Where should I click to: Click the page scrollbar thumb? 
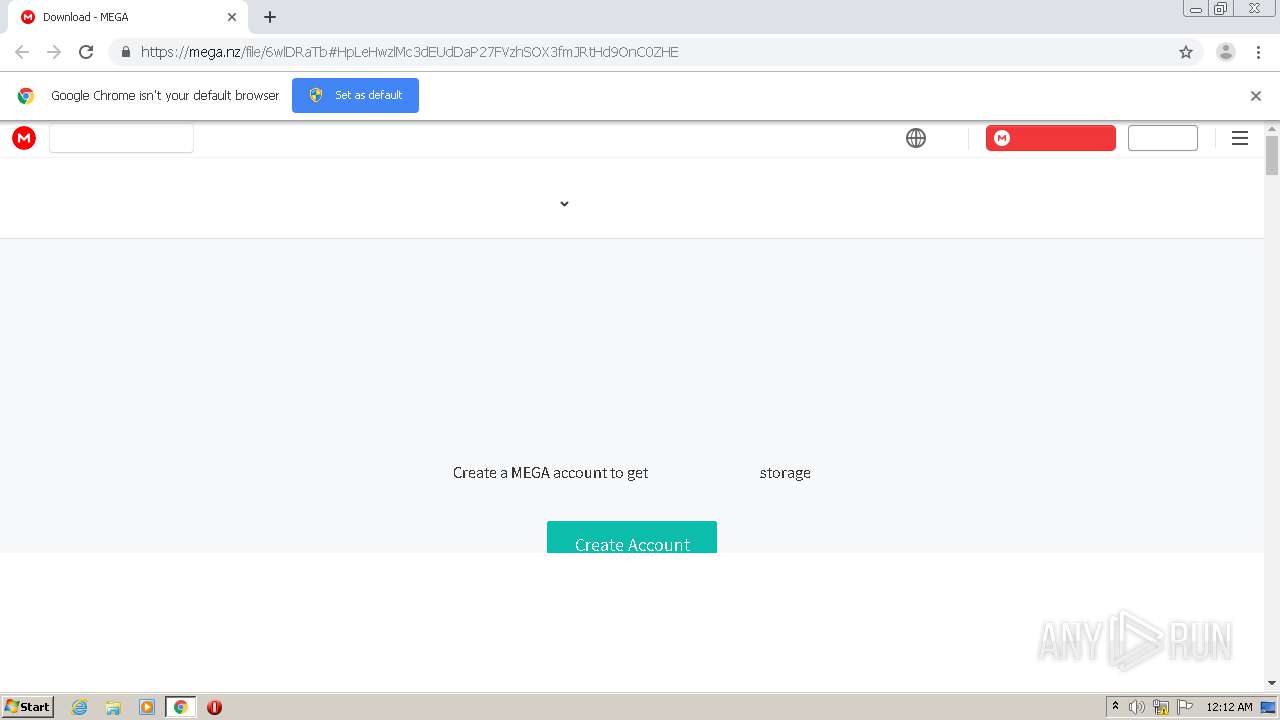click(1272, 155)
